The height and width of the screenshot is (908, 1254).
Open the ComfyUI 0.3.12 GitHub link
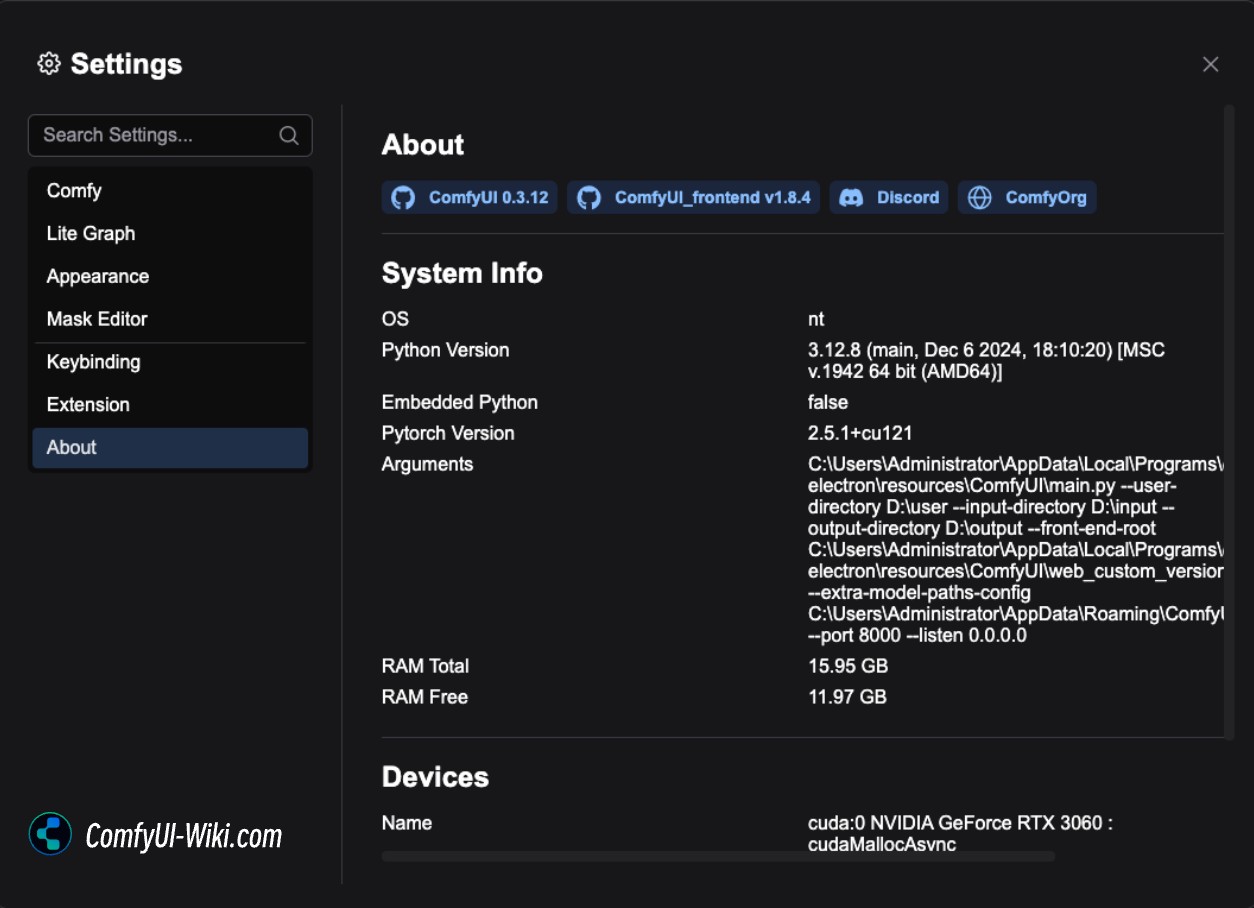pos(470,197)
